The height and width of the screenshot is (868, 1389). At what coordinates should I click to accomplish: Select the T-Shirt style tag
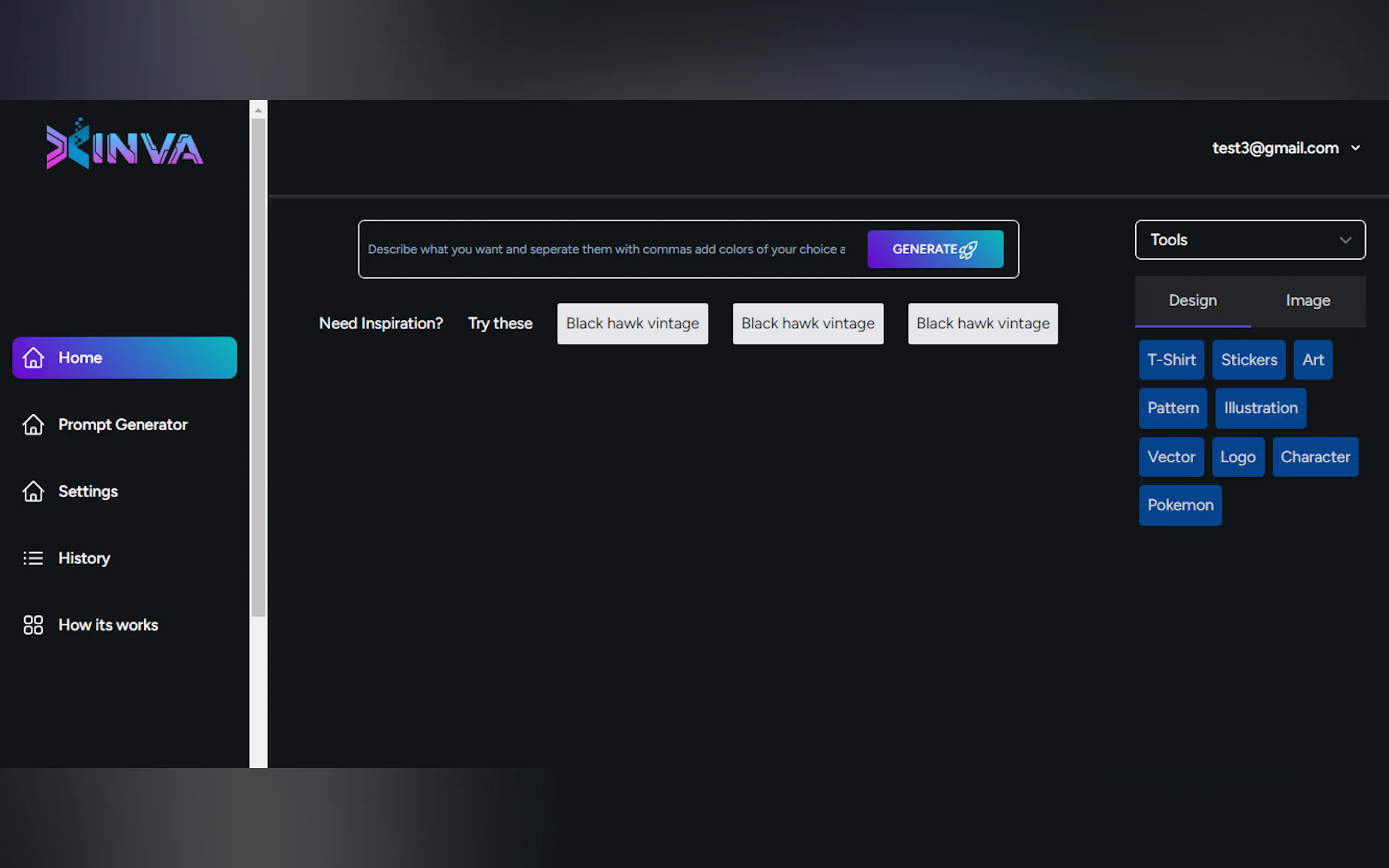(1171, 360)
